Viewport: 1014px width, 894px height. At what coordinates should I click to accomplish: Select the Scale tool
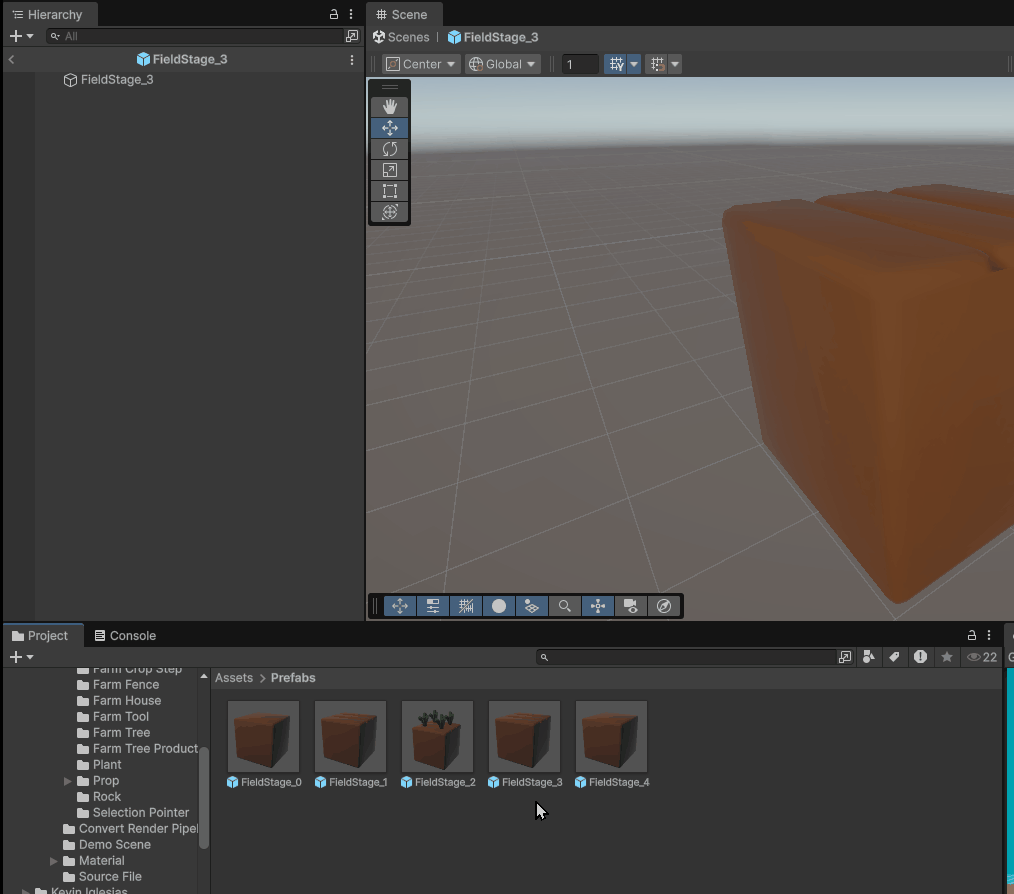point(390,170)
